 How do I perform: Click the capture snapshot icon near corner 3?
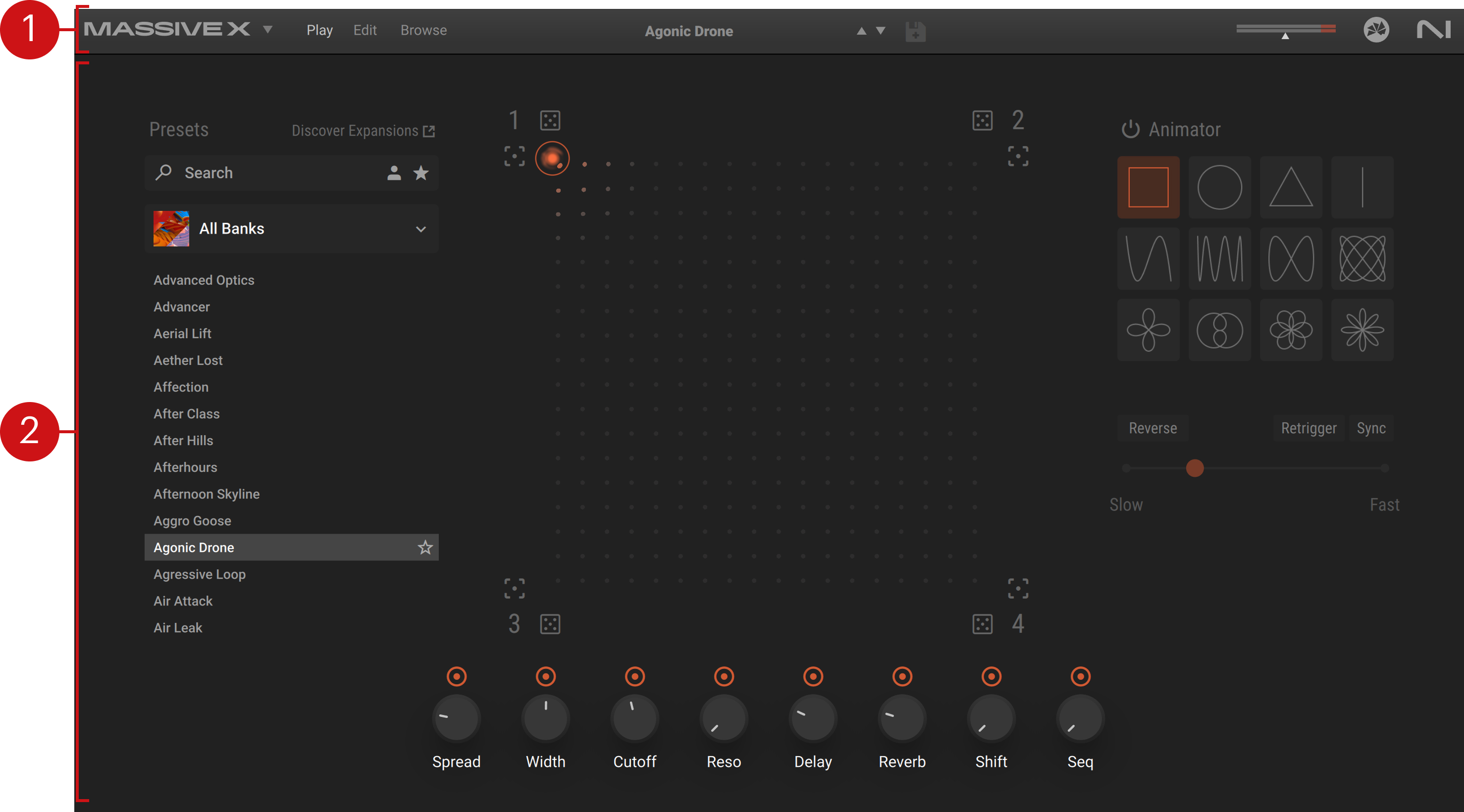(x=515, y=588)
